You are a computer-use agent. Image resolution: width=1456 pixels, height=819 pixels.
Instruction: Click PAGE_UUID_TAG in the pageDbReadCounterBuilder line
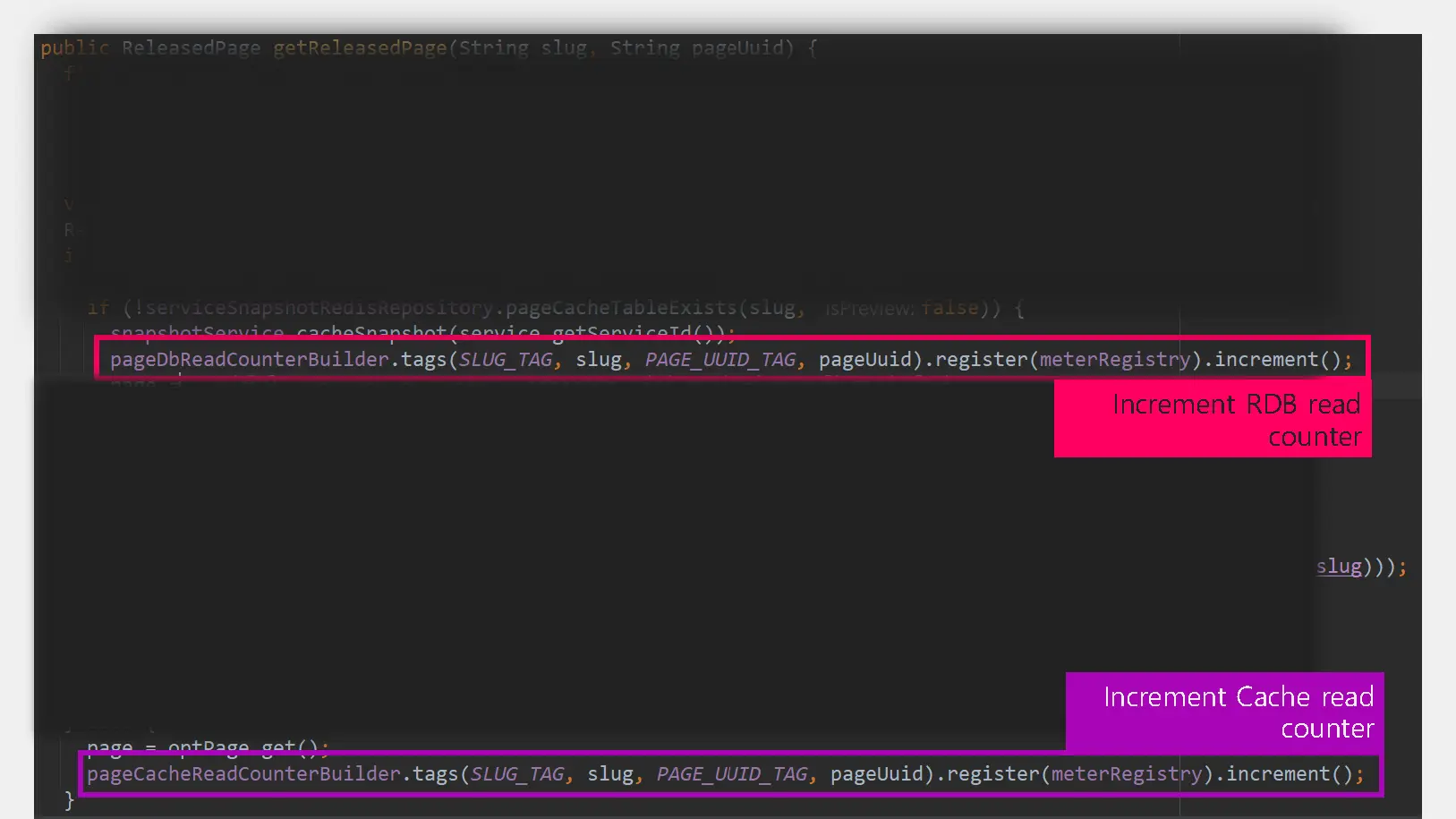(x=720, y=360)
